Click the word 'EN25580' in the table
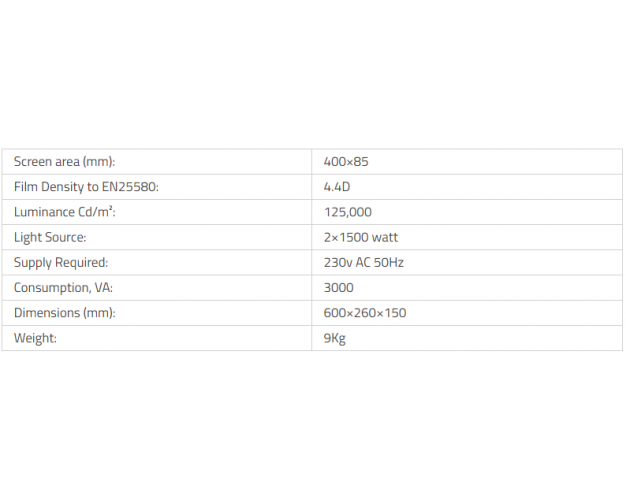Image resolution: width=626 pixels, height=503 pixels. point(130,187)
